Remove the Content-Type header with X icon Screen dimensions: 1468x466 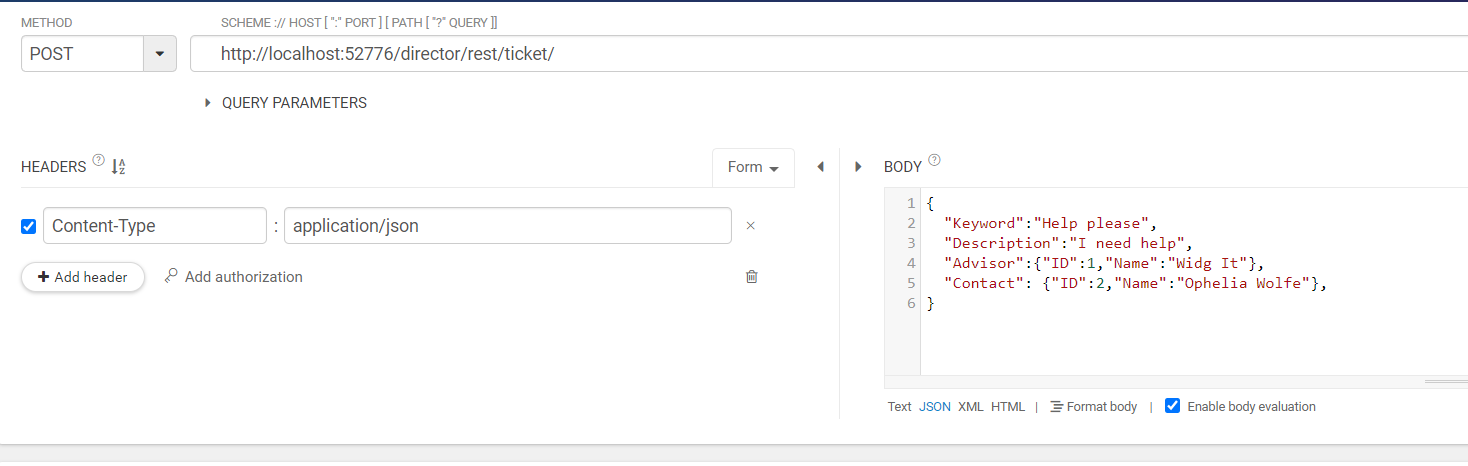click(x=750, y=226)
